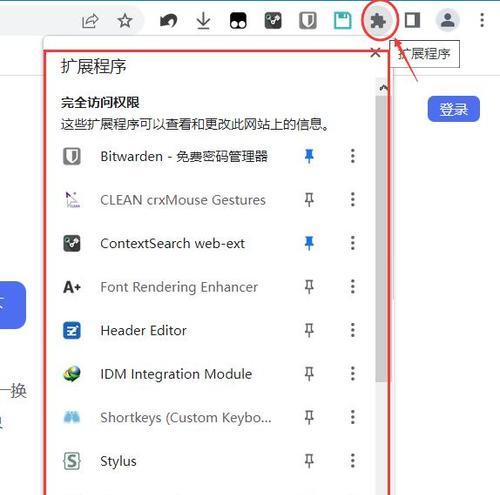Open more options for Bitwarden

(x=353, y=156)
